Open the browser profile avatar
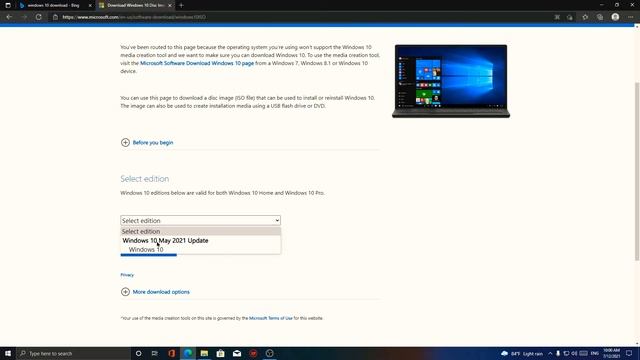Viewport: 640px width, 360px height. click(615, 17)
